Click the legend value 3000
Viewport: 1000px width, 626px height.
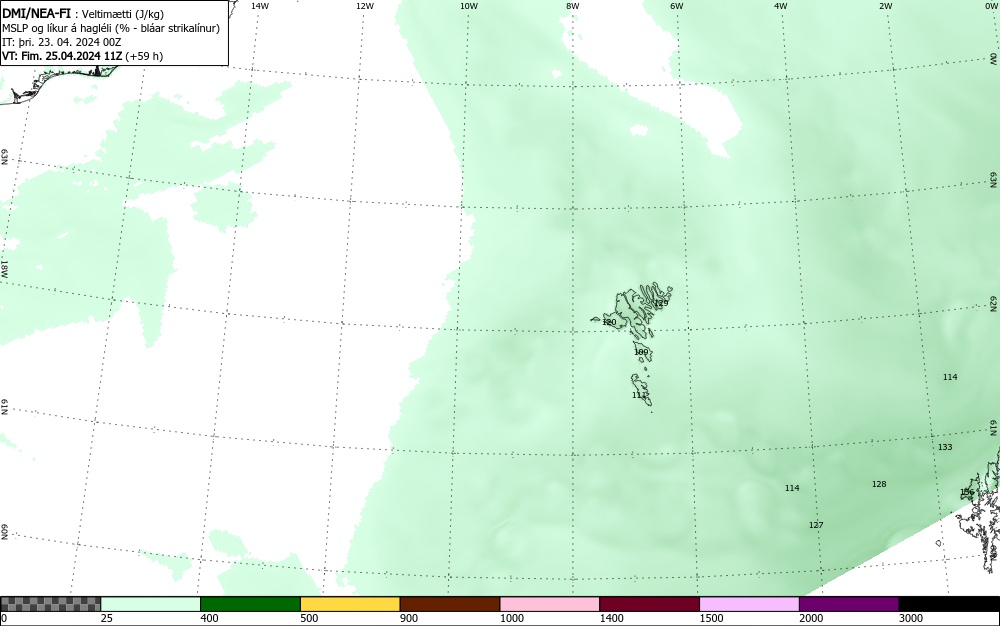click(x=911, y=618)
